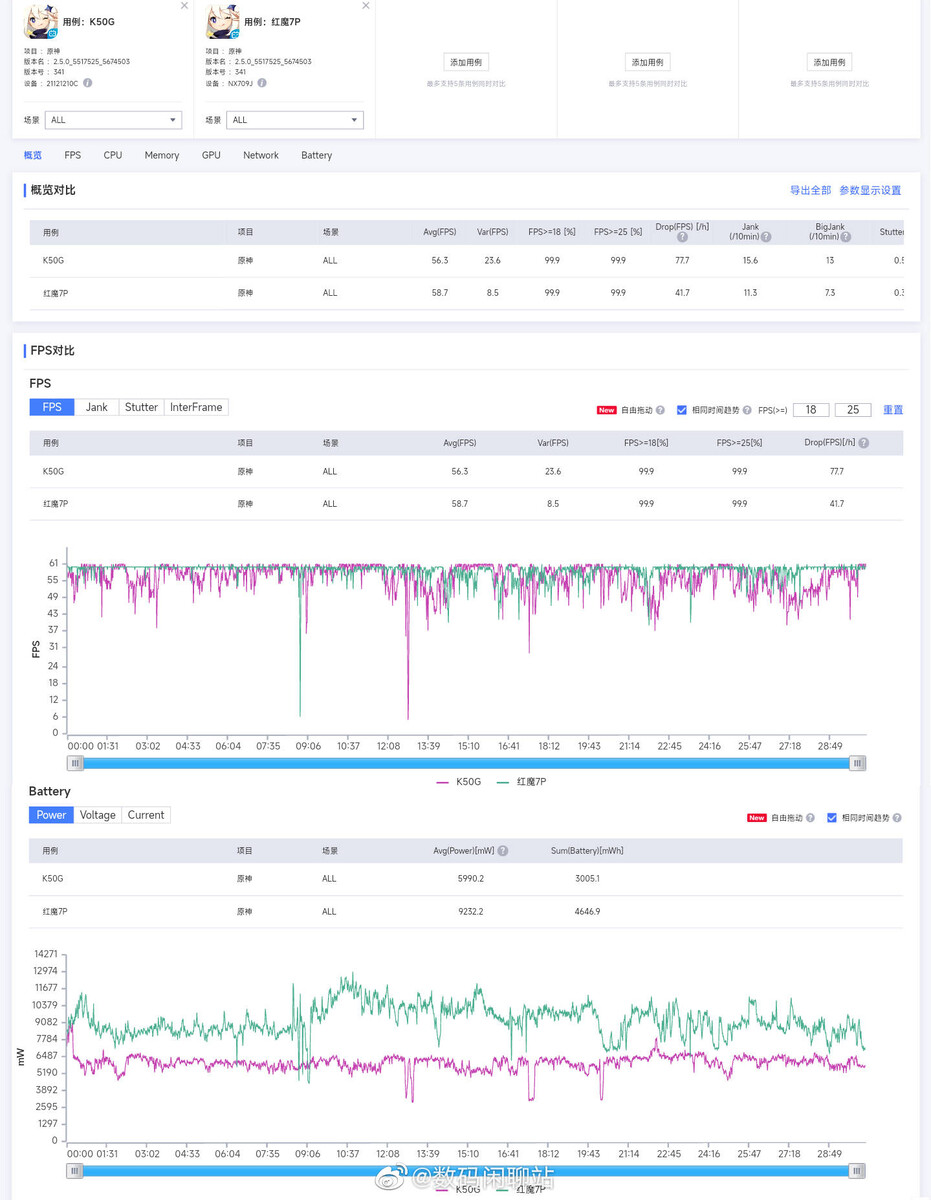The width and height of the screenshot is (931, 1200).
Task: Open the Battery tab in the top navigation
Action: click(317, 155)
